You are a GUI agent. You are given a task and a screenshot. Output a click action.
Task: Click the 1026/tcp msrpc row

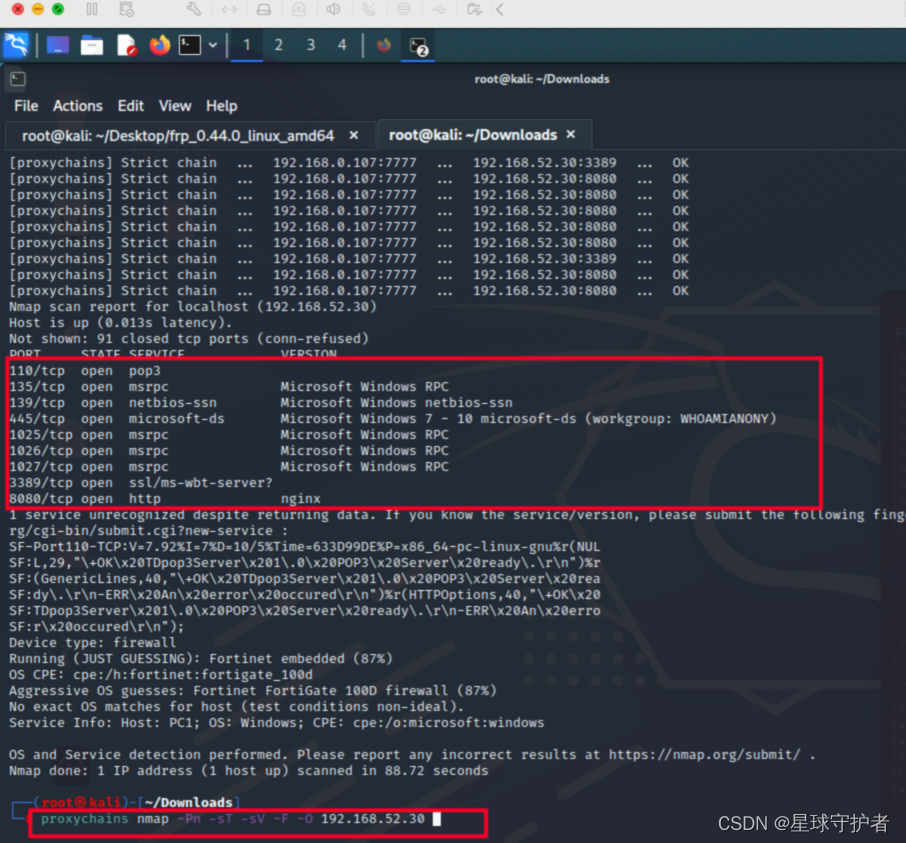(229, 451)
